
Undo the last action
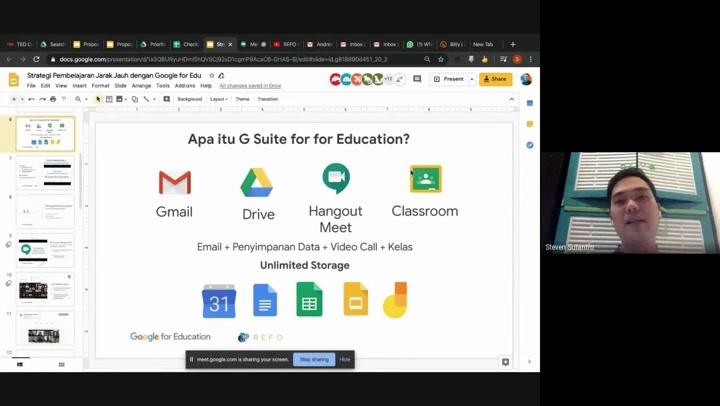(31, 99)
